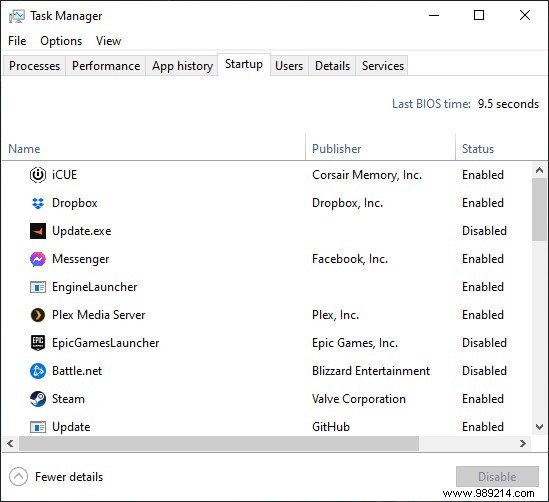Select the EpicGamesLauncher entry name
The height and width of the screenshot is (502, 549).
[106, 343]
